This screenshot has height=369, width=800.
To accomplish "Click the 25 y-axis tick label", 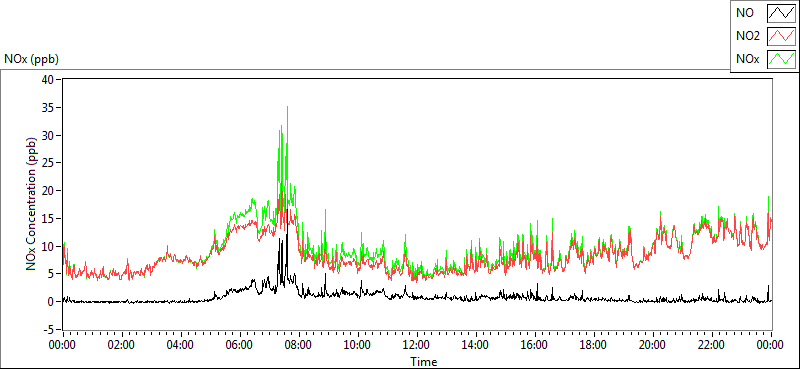I will (48, 163).
